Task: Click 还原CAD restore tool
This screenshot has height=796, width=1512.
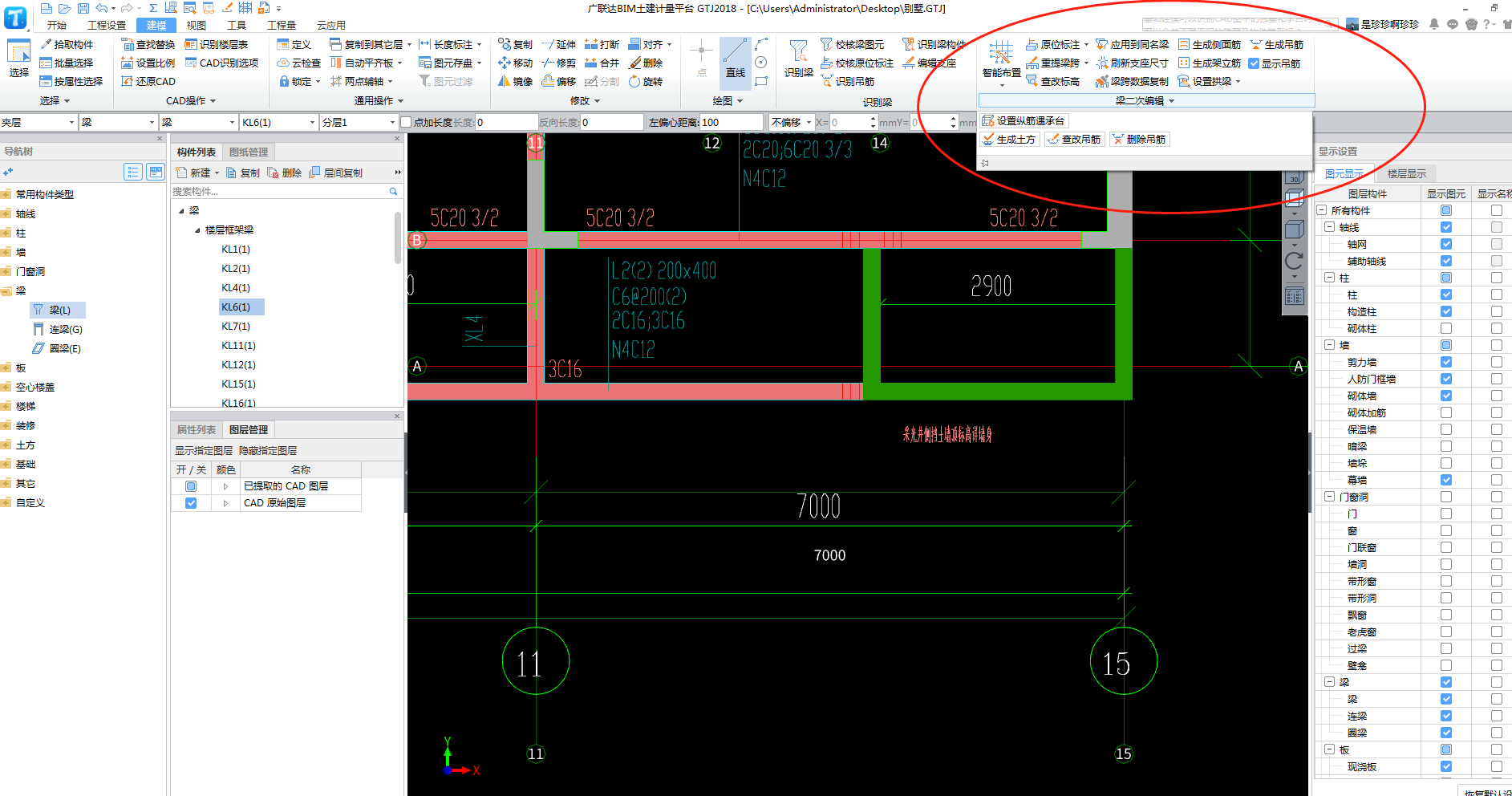Action: tap(148, 81)
